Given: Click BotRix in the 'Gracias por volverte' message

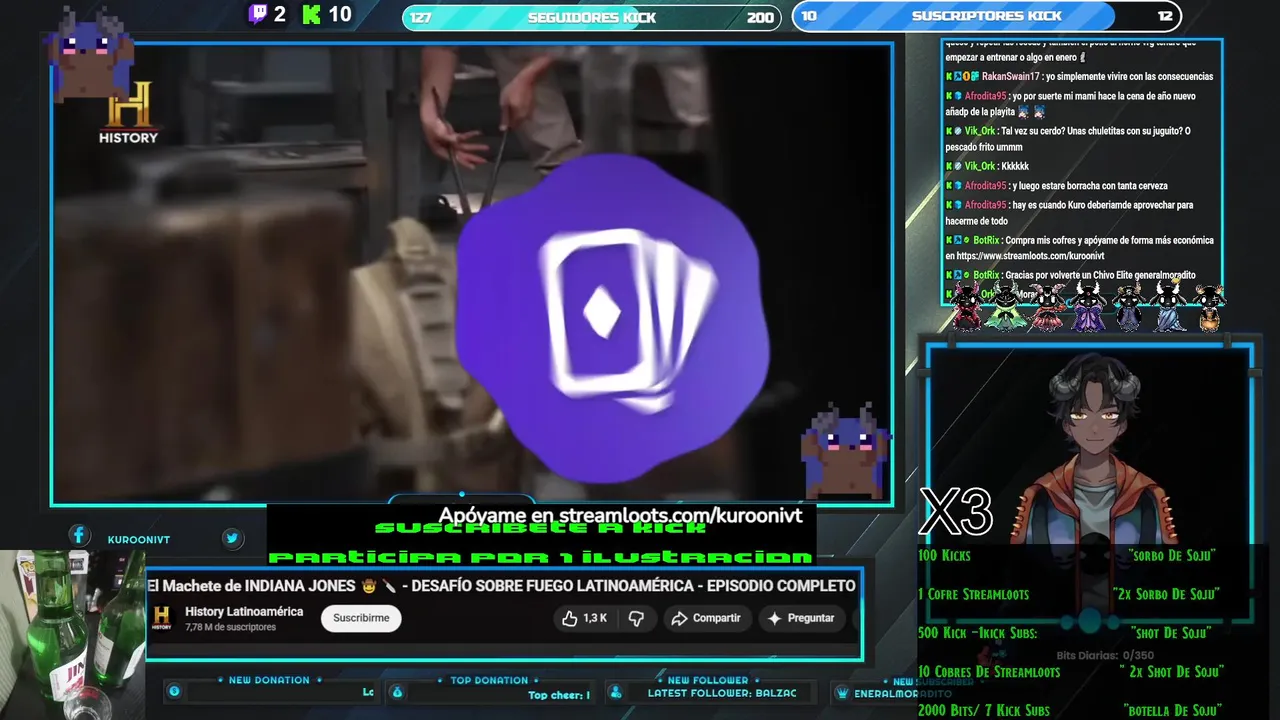Looking at the screenshot, I should click(x=986, y=275).
